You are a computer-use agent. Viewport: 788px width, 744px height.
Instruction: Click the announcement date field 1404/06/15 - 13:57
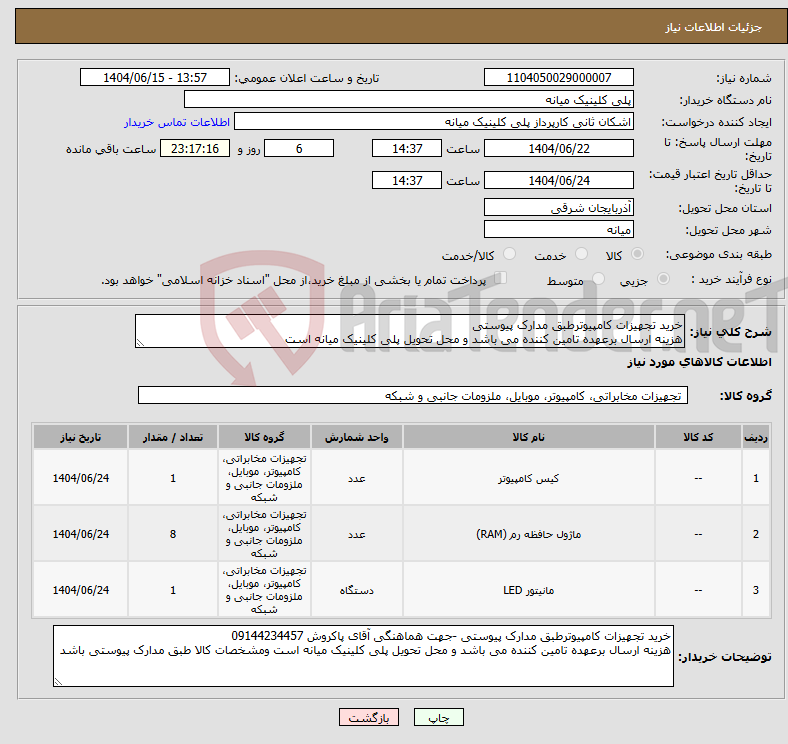click(x=155, y=77)
